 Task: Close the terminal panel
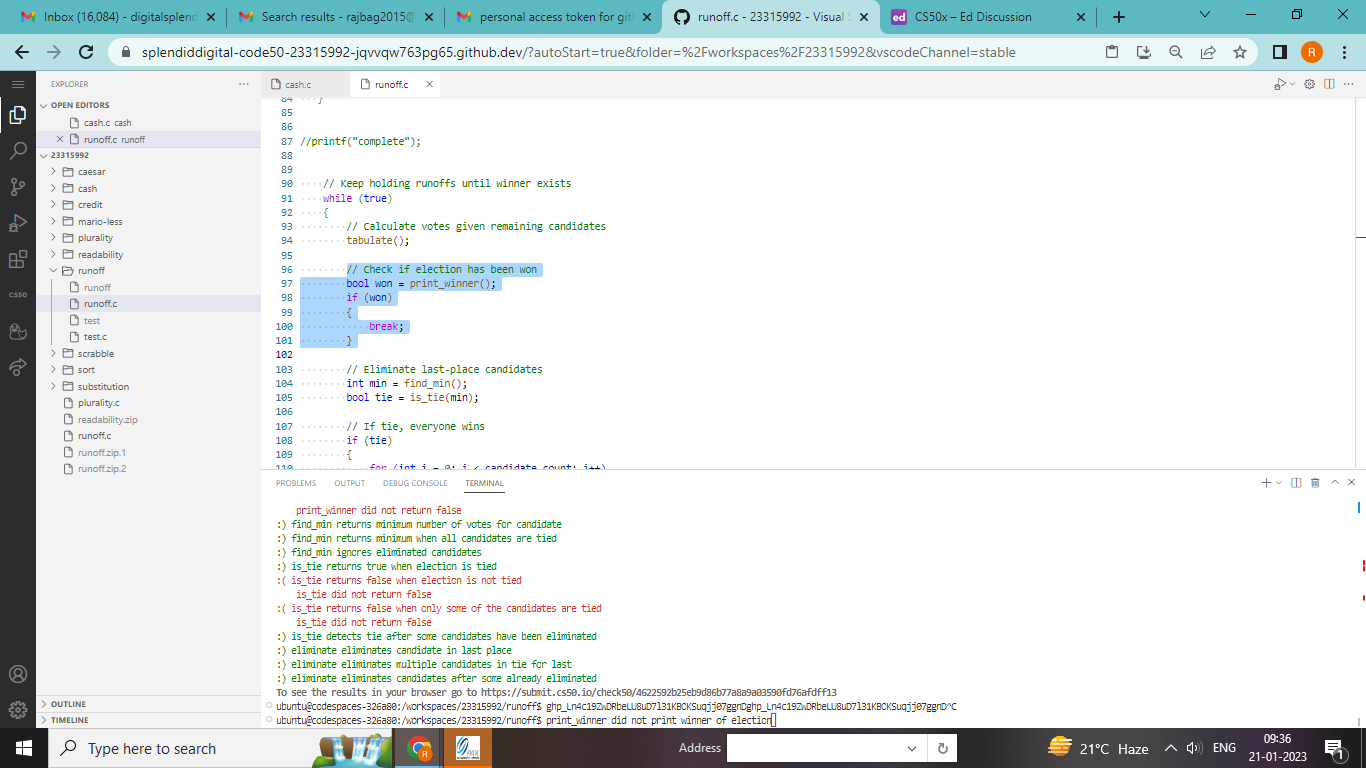(1351, 482)
